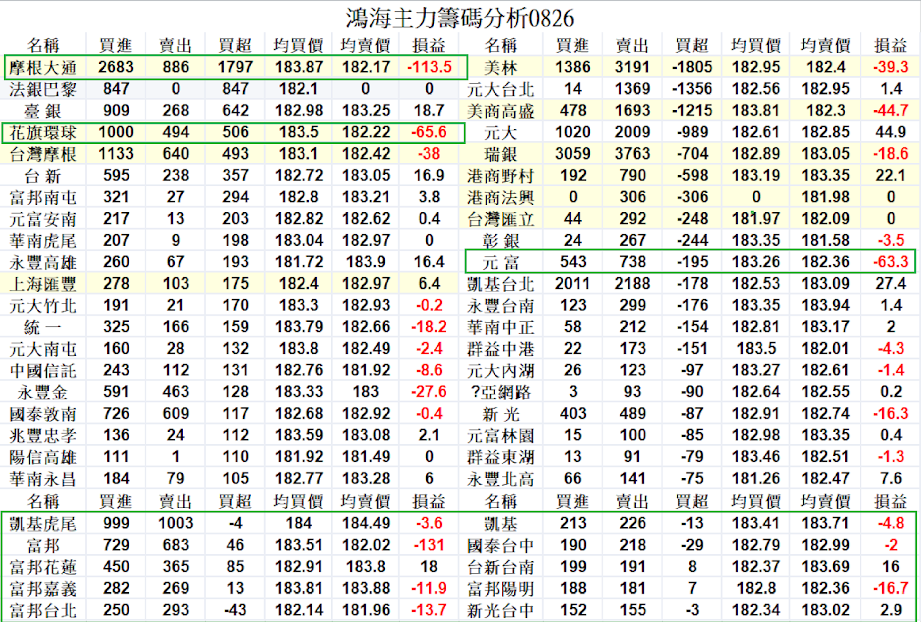Select 摩根大通's loss value -113.5

(x=429, y=67)
